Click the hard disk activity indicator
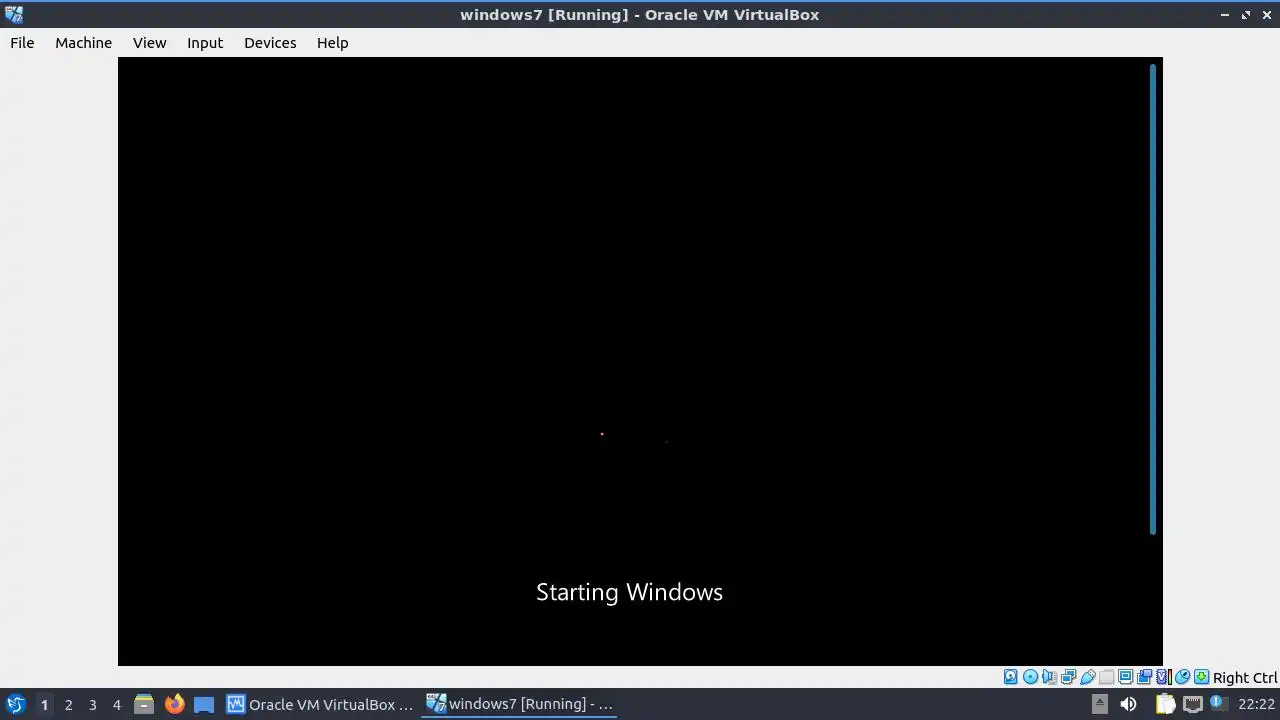Image resolution: width=1280 pixels, height=720 pixels. [1010, 677]
